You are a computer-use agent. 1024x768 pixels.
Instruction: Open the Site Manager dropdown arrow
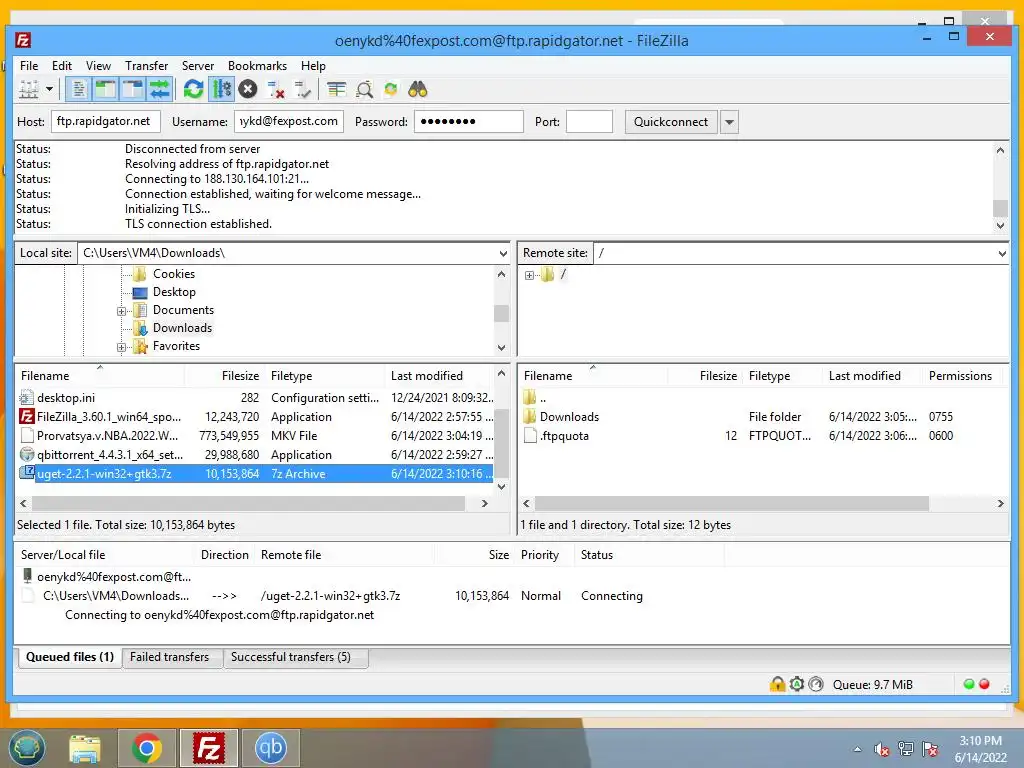coord(49,89)
